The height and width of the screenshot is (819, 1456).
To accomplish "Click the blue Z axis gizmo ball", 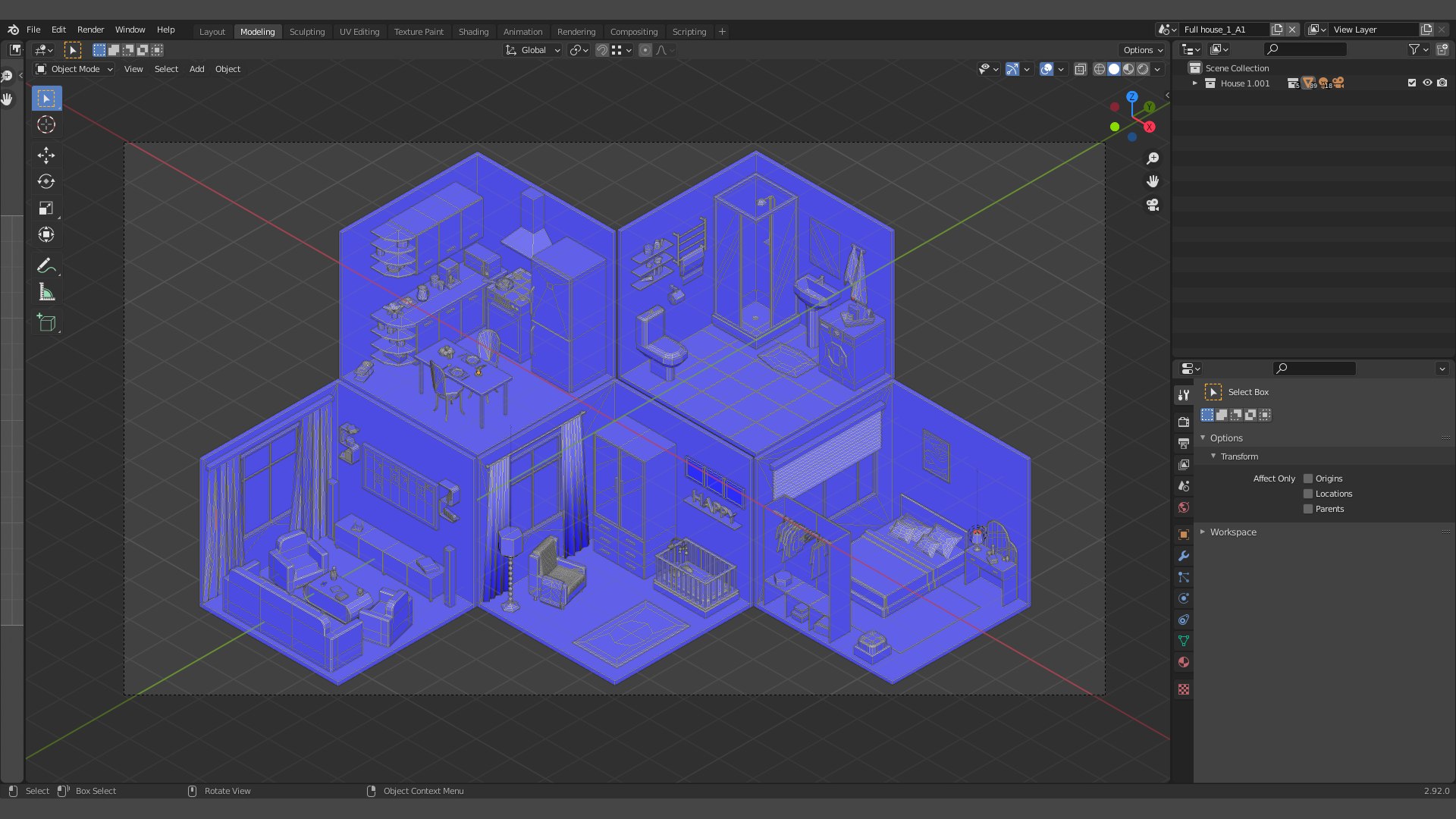I will click(x=1132, y=97).
